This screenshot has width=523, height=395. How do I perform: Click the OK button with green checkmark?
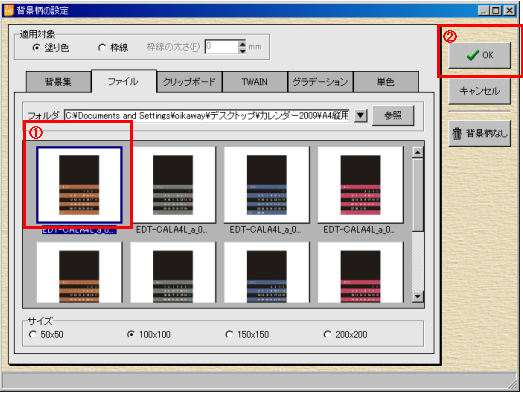click(479, 55)
